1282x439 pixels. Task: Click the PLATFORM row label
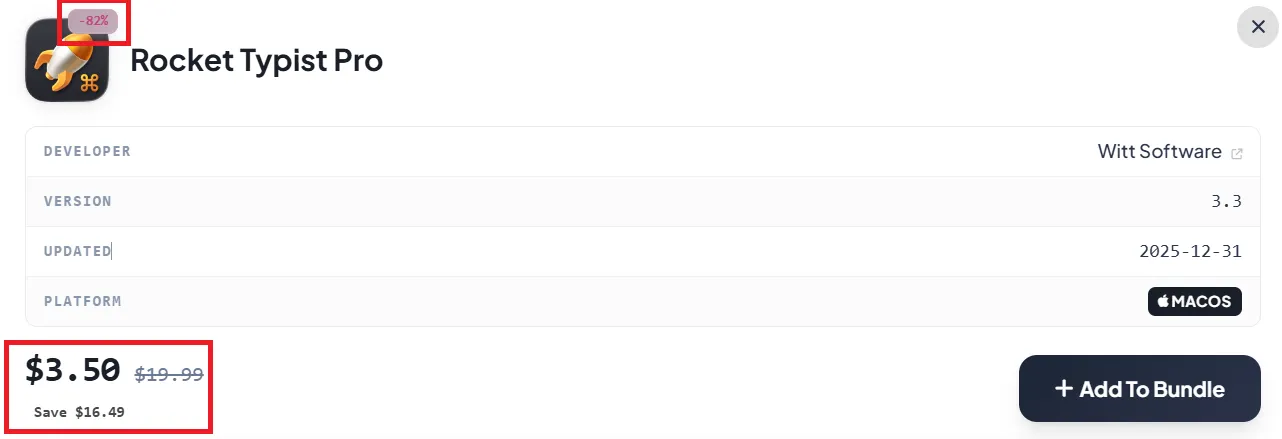click(83, 301)
